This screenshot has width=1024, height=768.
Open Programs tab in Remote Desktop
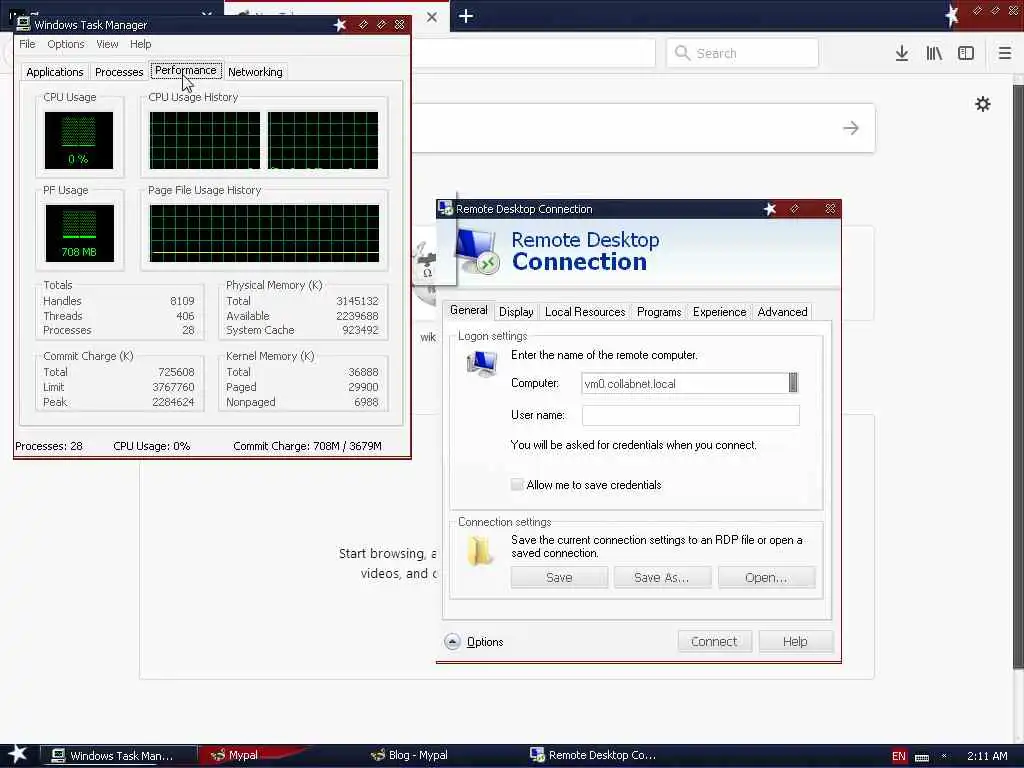point(659,312)
